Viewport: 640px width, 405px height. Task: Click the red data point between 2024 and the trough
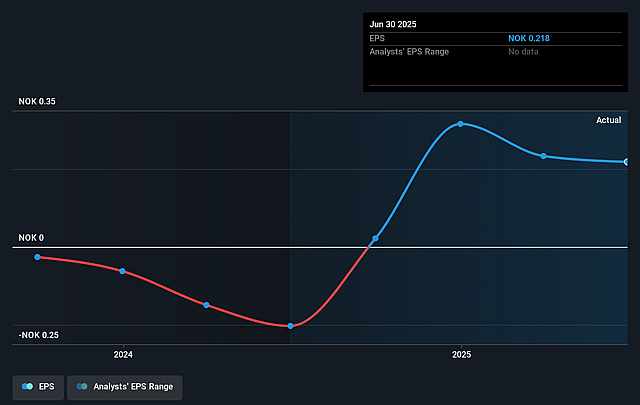click(207, 305)
